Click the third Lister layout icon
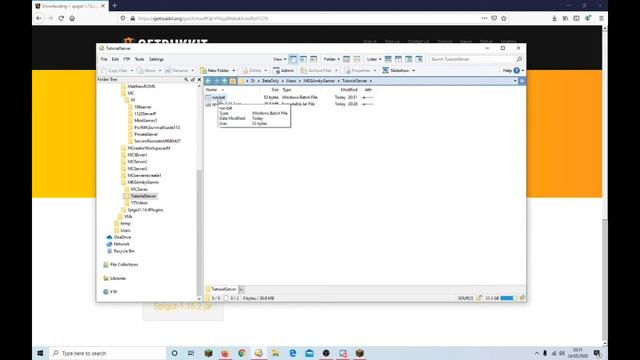The image size is (640, 360). pyautogui.click(x=409, y=59)
